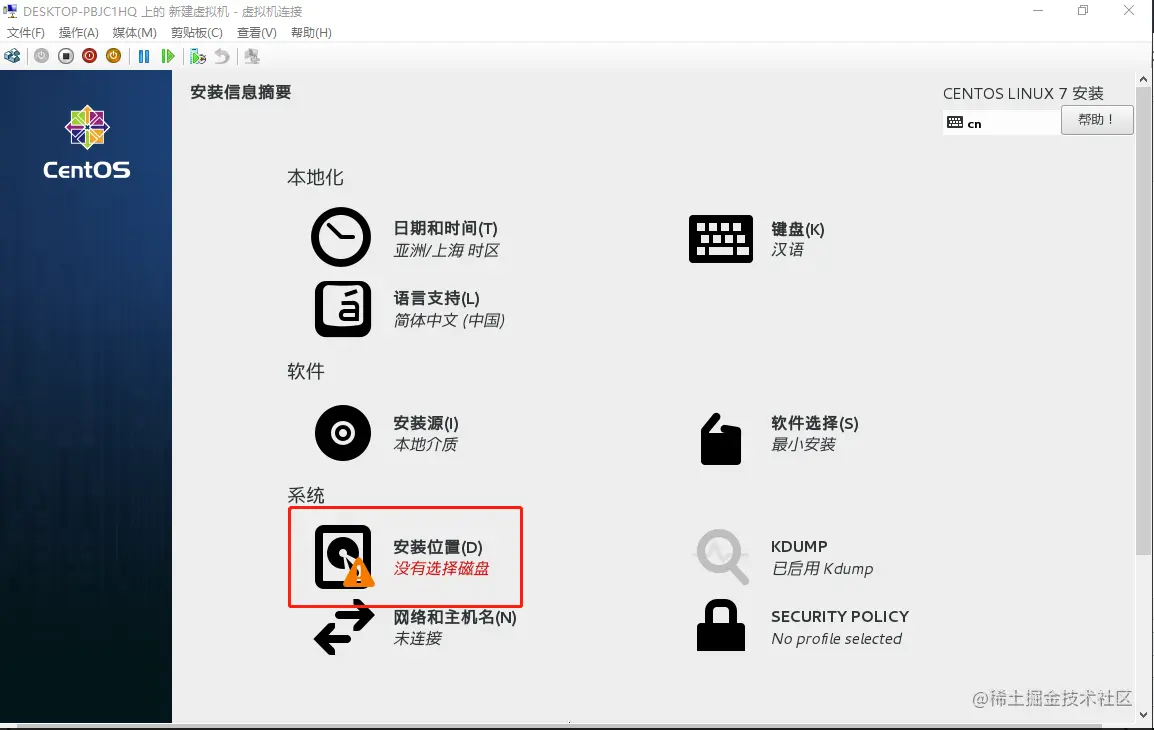
Task: Click 未连接 status text
Action: [x=417, y=638]
